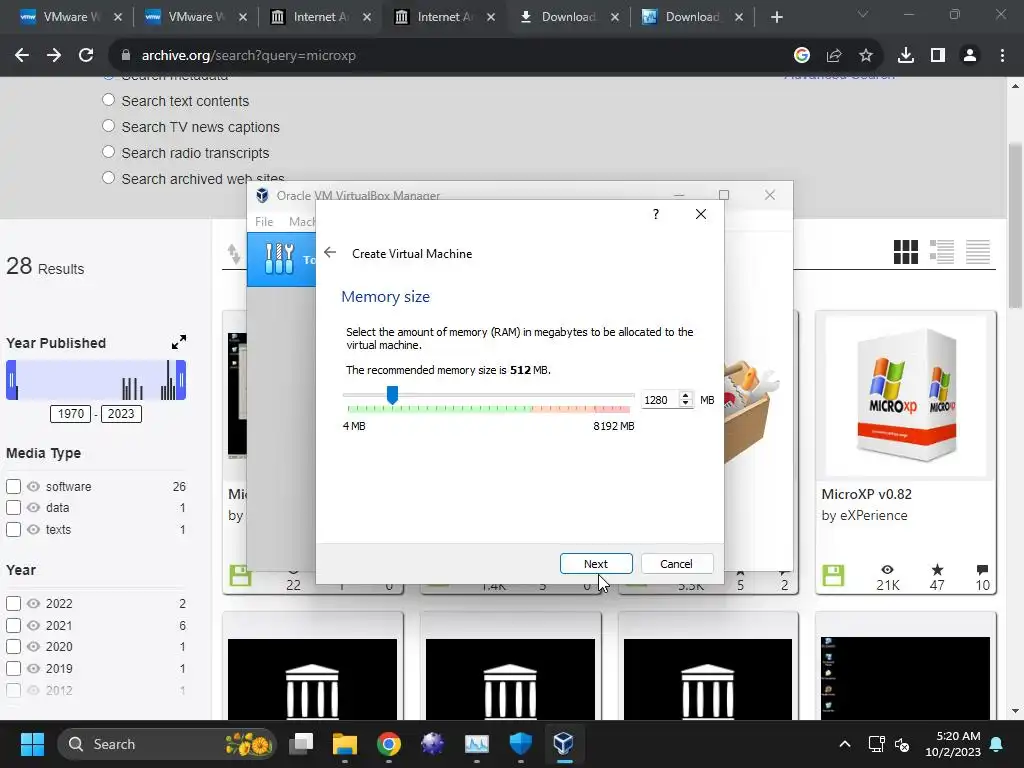The width and height of the screenshot is (1024, 768).
Task: Check the 2021 year filter
Action: click(x=14, y=625)
